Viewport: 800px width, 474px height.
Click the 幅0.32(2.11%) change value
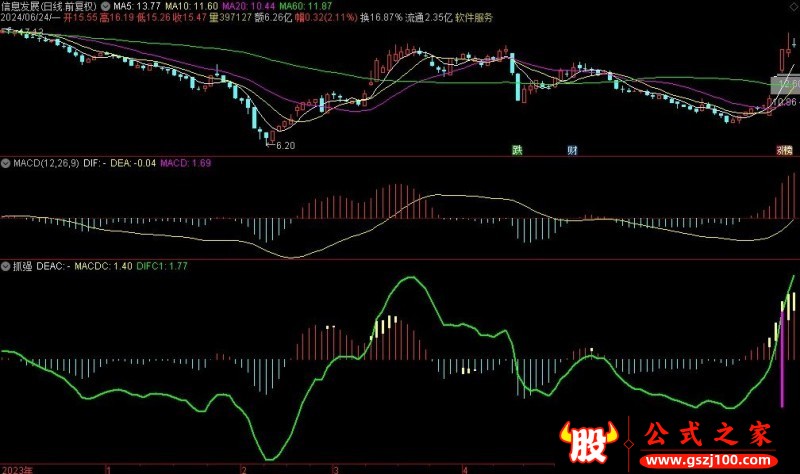pos(326,18)
